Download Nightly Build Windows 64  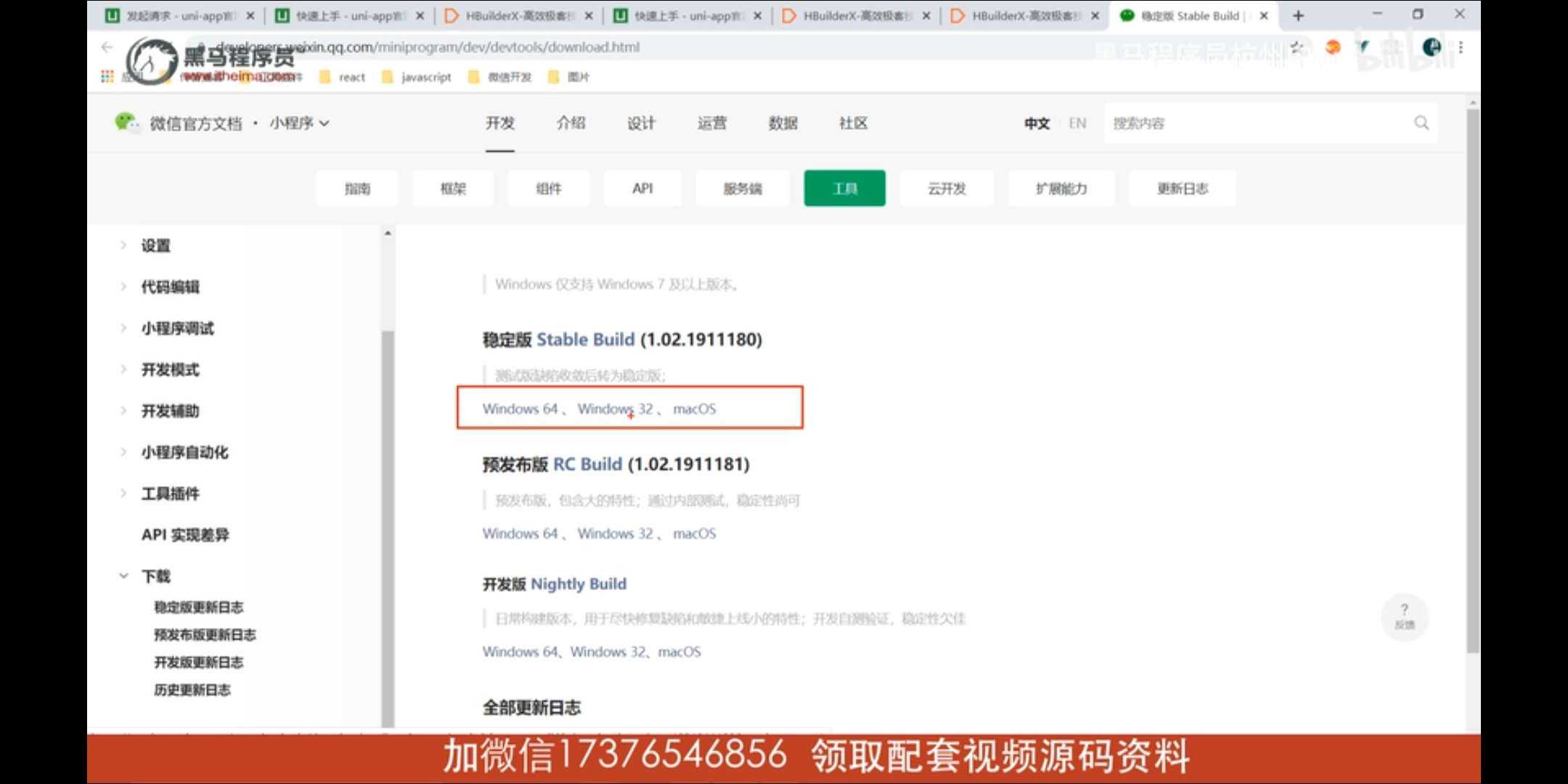point(520,652)
